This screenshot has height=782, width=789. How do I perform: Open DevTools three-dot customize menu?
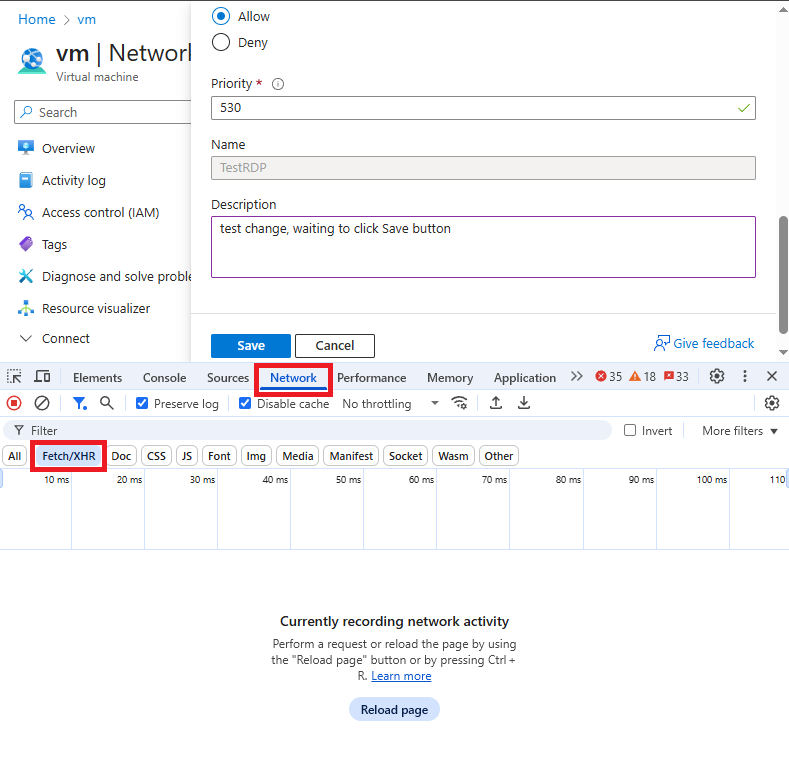pyautogui.click(x=745, y=376)
